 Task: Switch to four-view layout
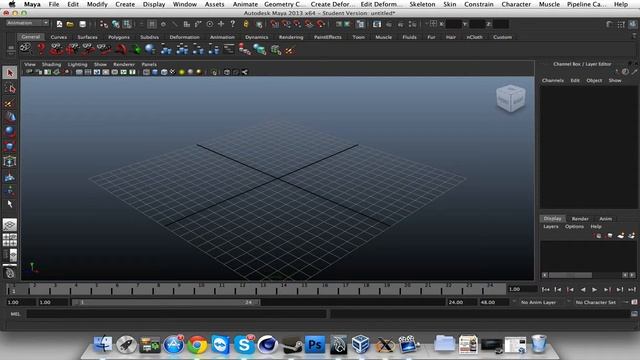[10, 240]
